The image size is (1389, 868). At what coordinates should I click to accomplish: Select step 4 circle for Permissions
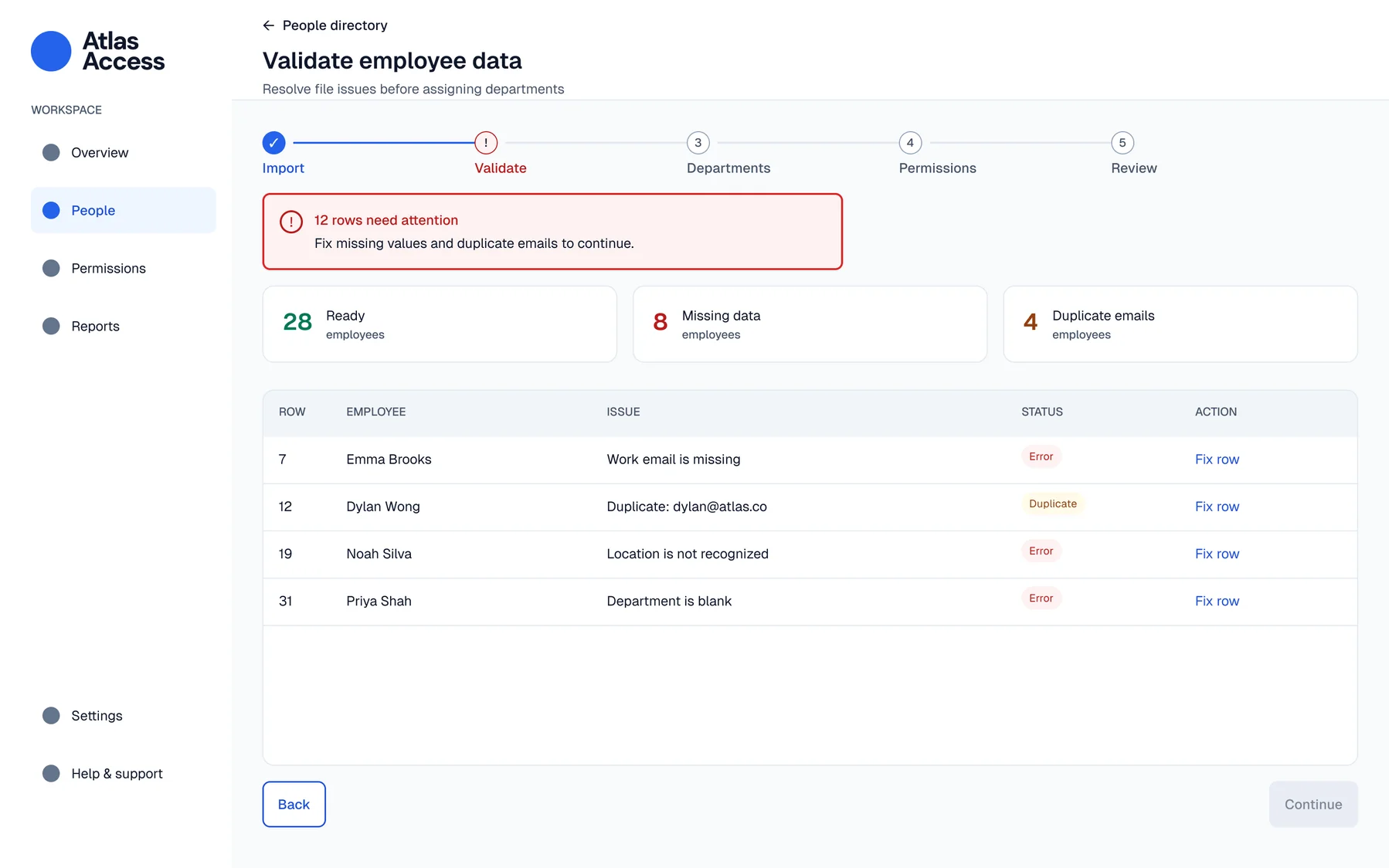click(911, 143)
